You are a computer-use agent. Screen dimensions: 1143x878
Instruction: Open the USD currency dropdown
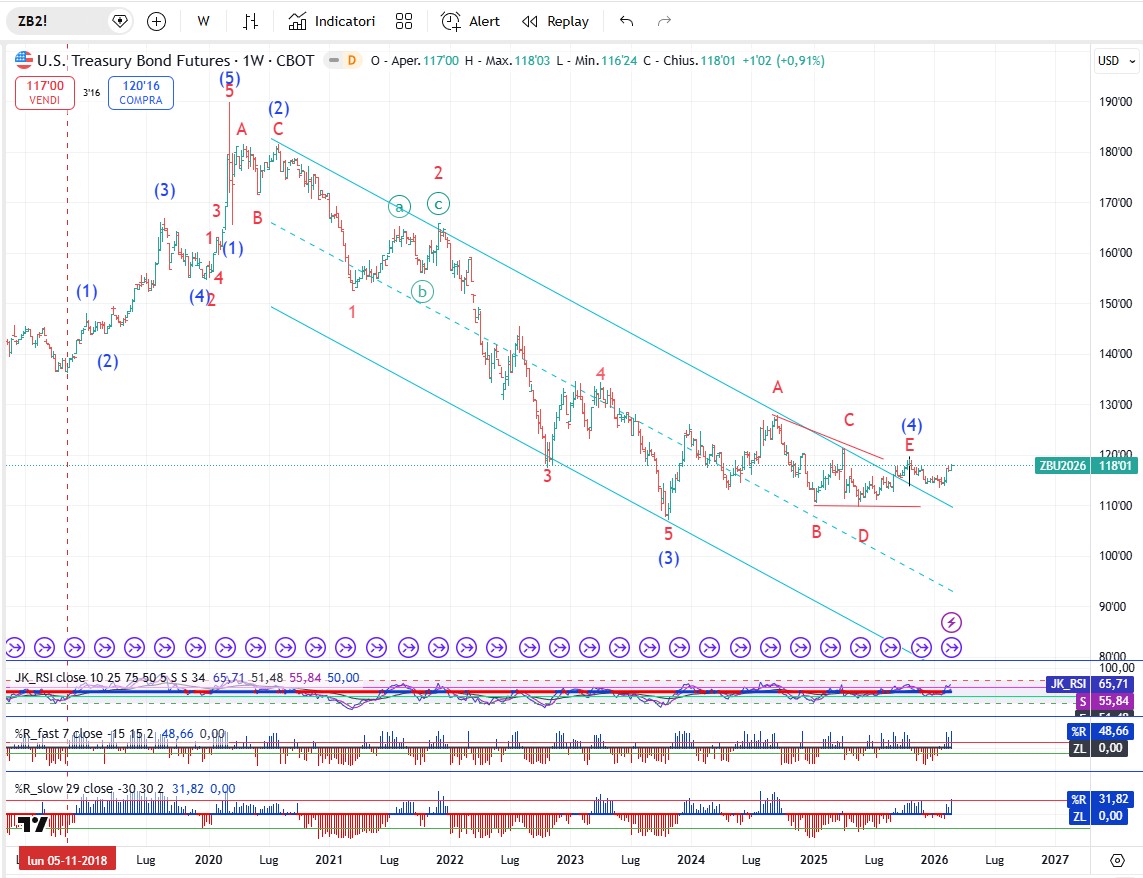coord(1114,61)
